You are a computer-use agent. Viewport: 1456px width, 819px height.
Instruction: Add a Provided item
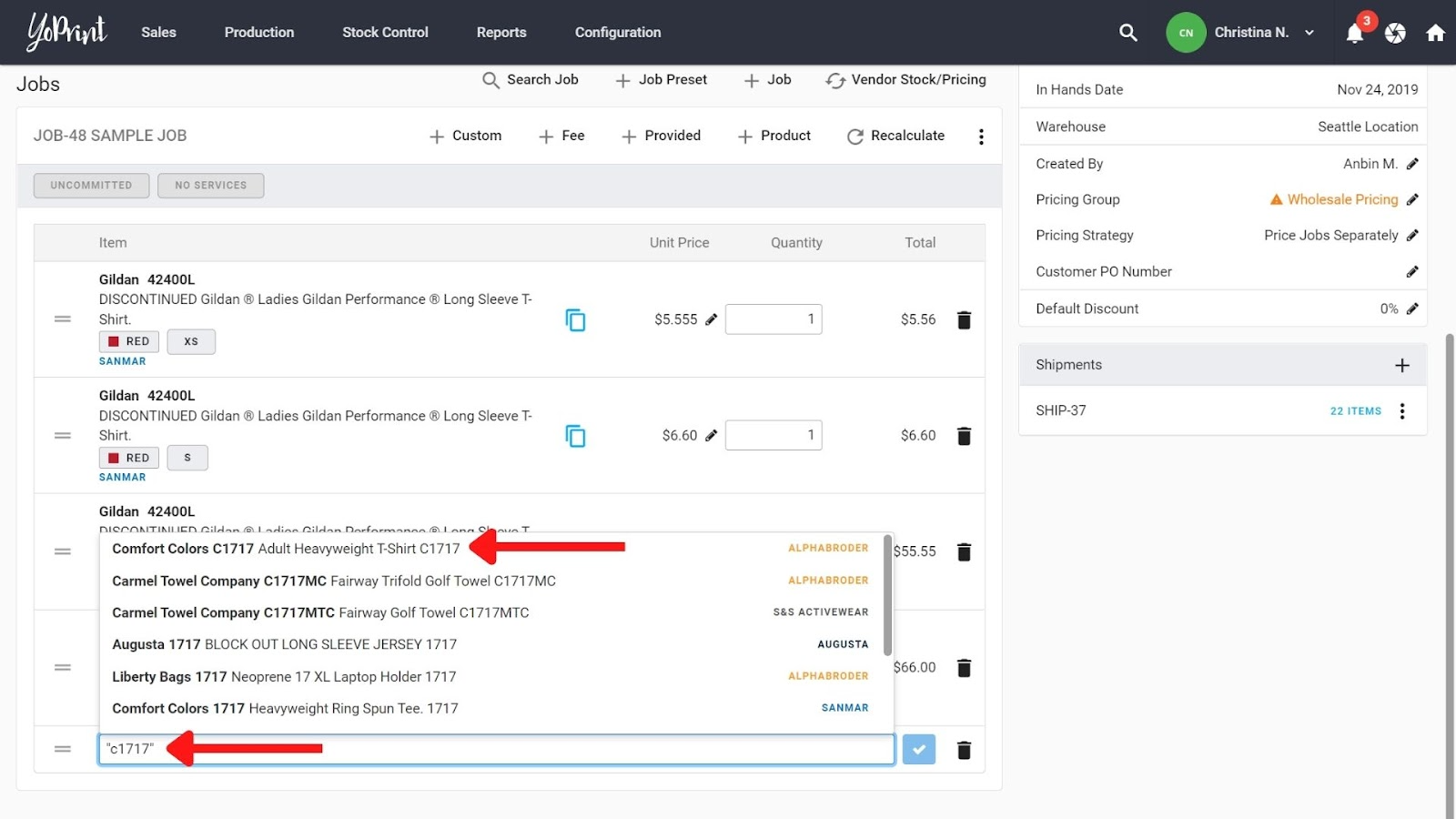[x=661, y=136]
